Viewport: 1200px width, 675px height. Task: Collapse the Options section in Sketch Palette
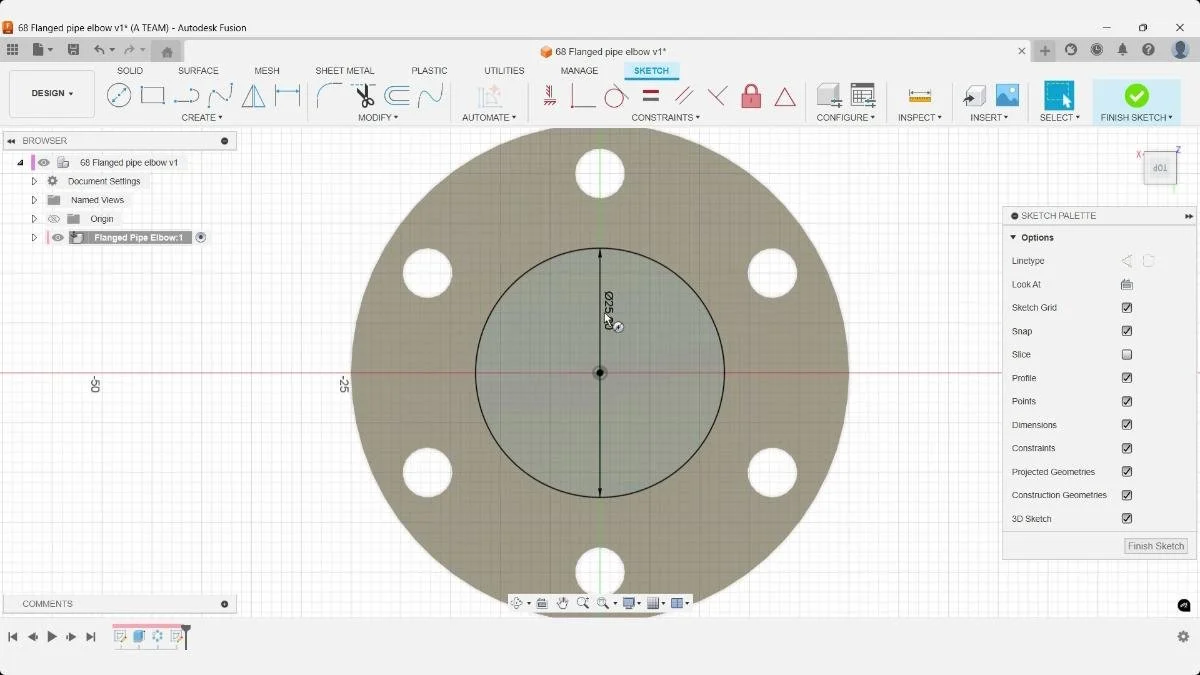pos(1013,237)
